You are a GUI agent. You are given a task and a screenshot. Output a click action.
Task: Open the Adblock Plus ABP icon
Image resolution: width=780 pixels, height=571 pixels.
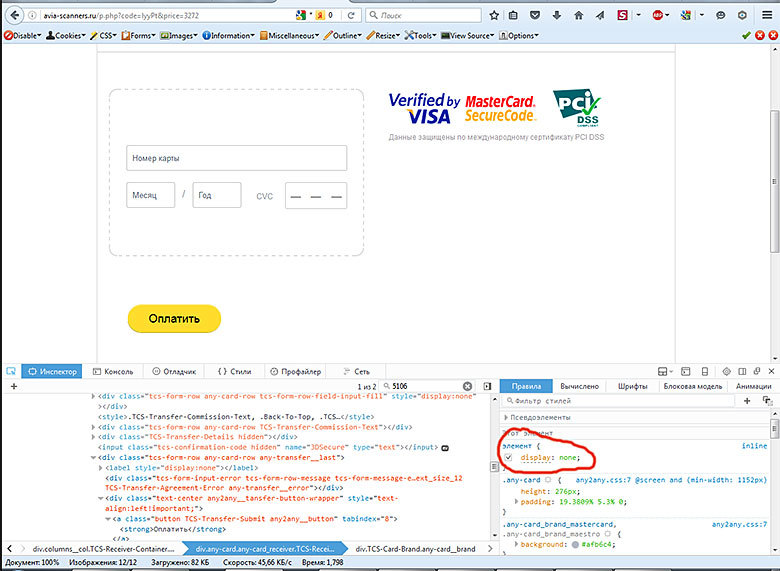tap(657, 15)
